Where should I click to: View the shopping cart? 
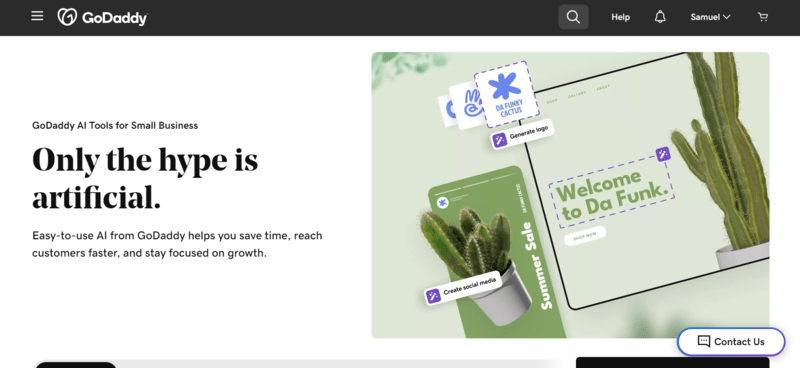point(763,17)
